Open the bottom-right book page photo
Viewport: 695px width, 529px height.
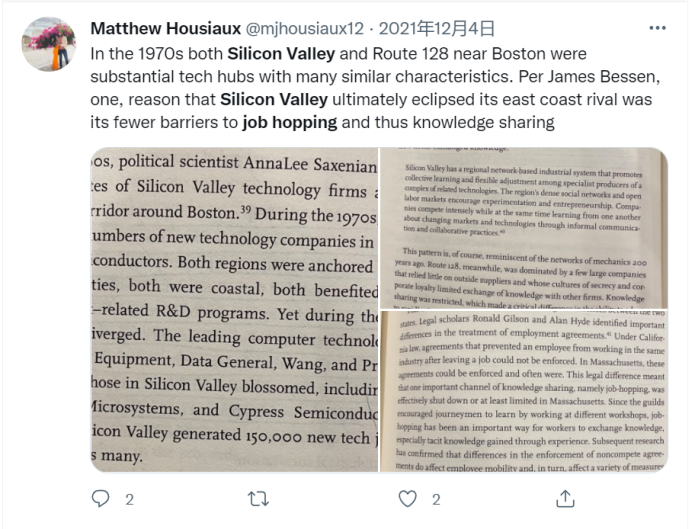523,391
